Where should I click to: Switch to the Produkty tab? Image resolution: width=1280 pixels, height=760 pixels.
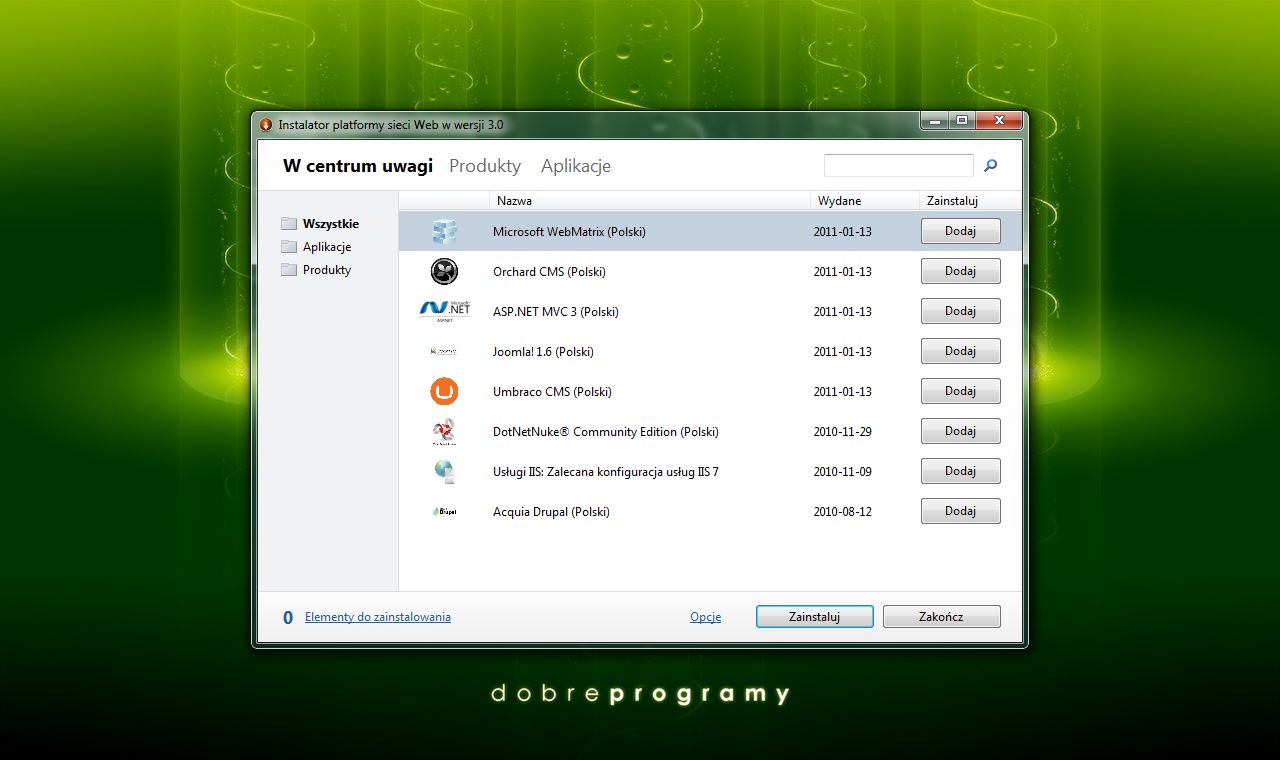[484, 166]
